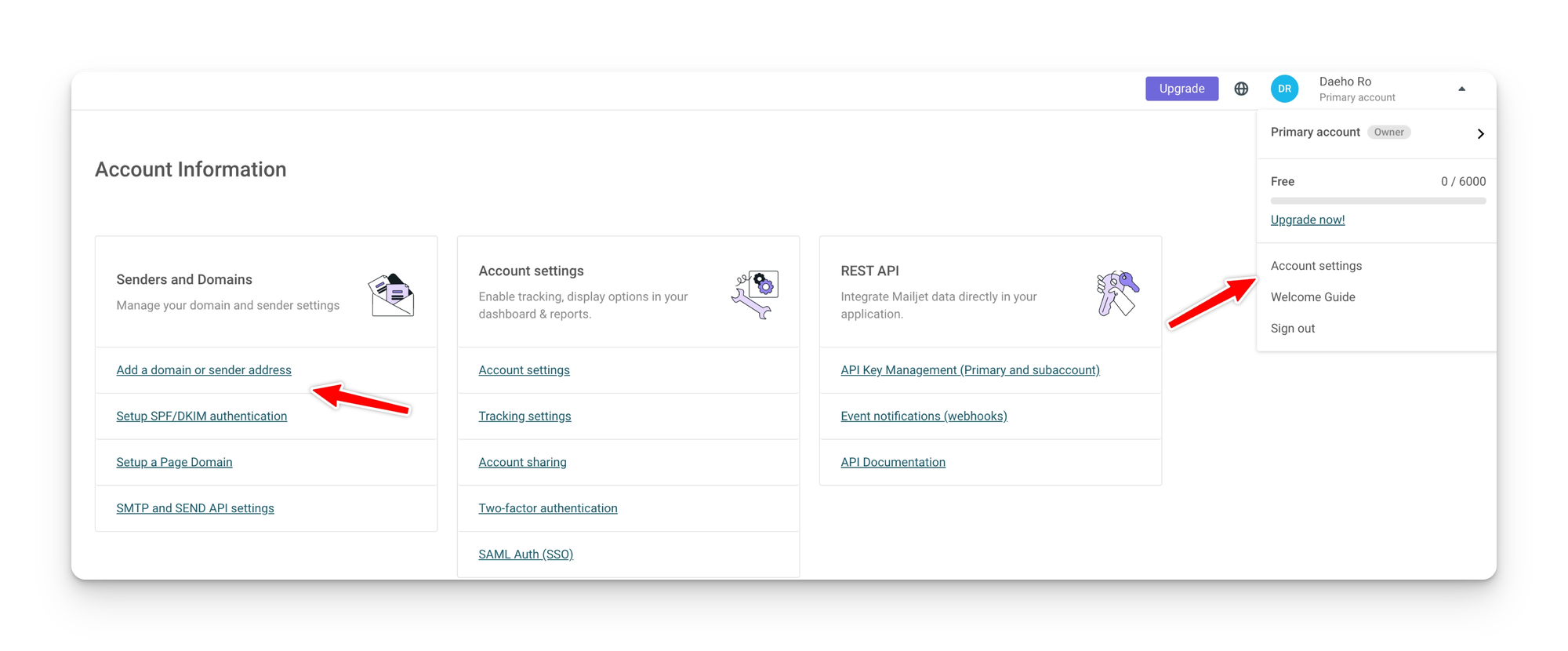
Task: Open Welcome Guide menu item
Action: pyautogui.click(x=1313, y=297)
